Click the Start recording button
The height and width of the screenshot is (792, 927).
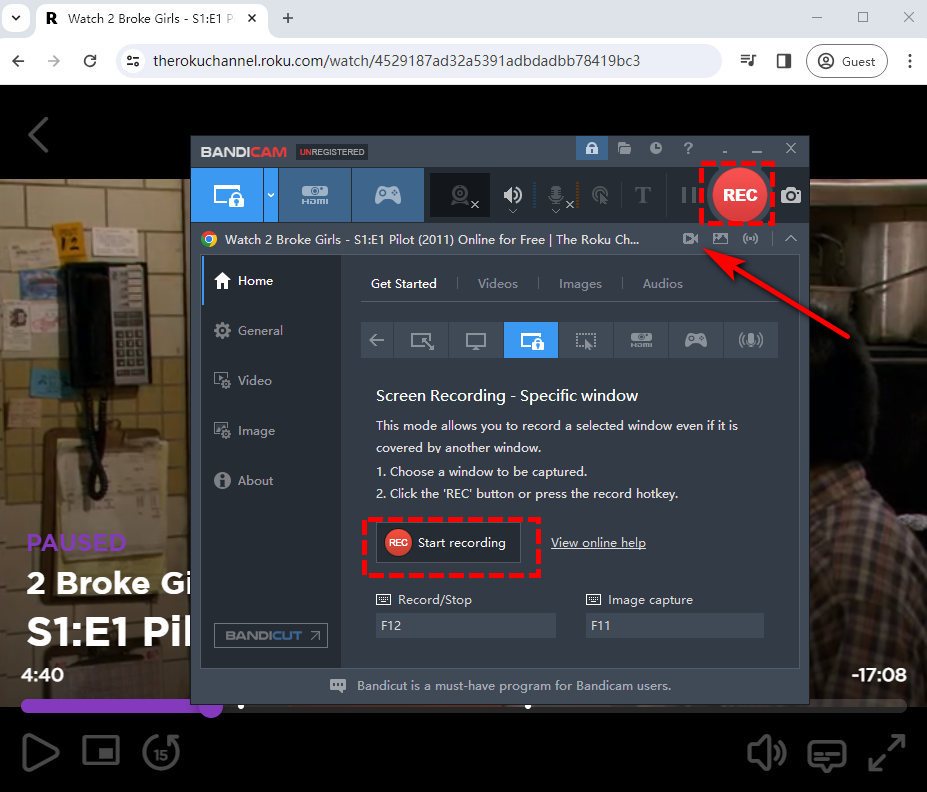point(448,543)
